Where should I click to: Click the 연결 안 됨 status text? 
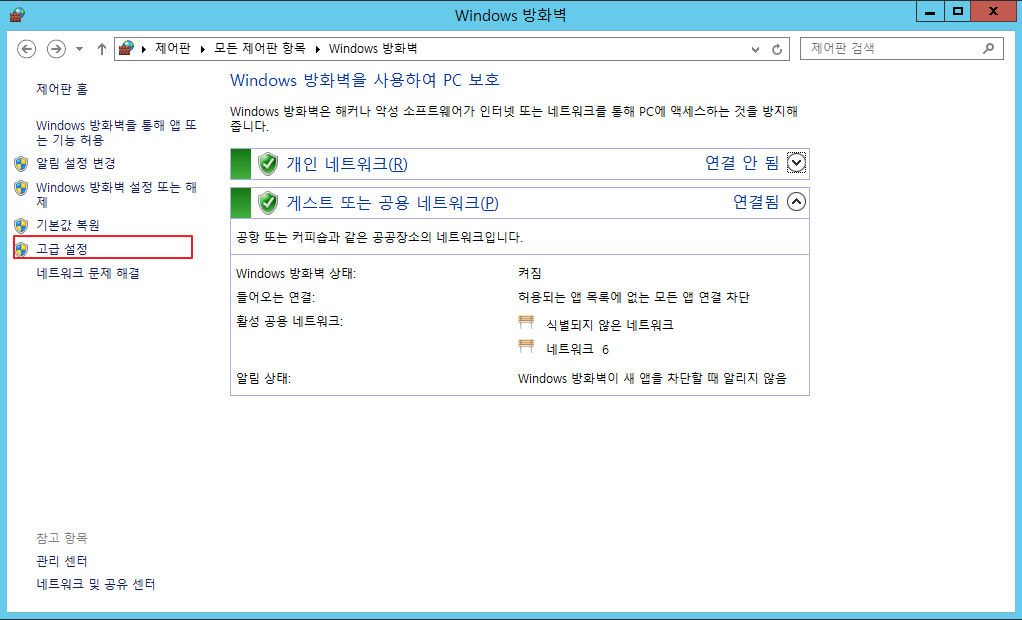[x=742, y=163]
